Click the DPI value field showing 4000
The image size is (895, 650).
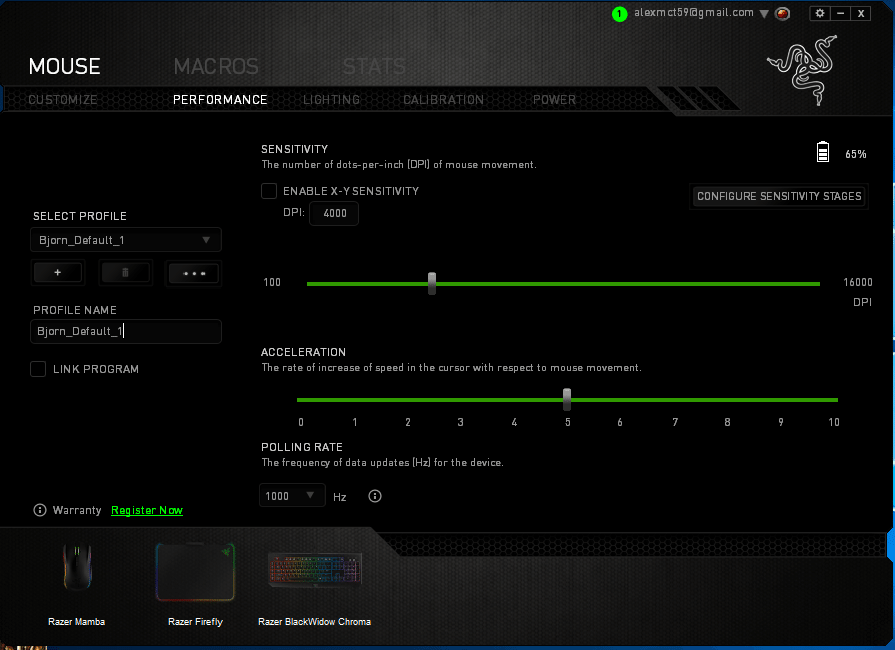[334, 213]
